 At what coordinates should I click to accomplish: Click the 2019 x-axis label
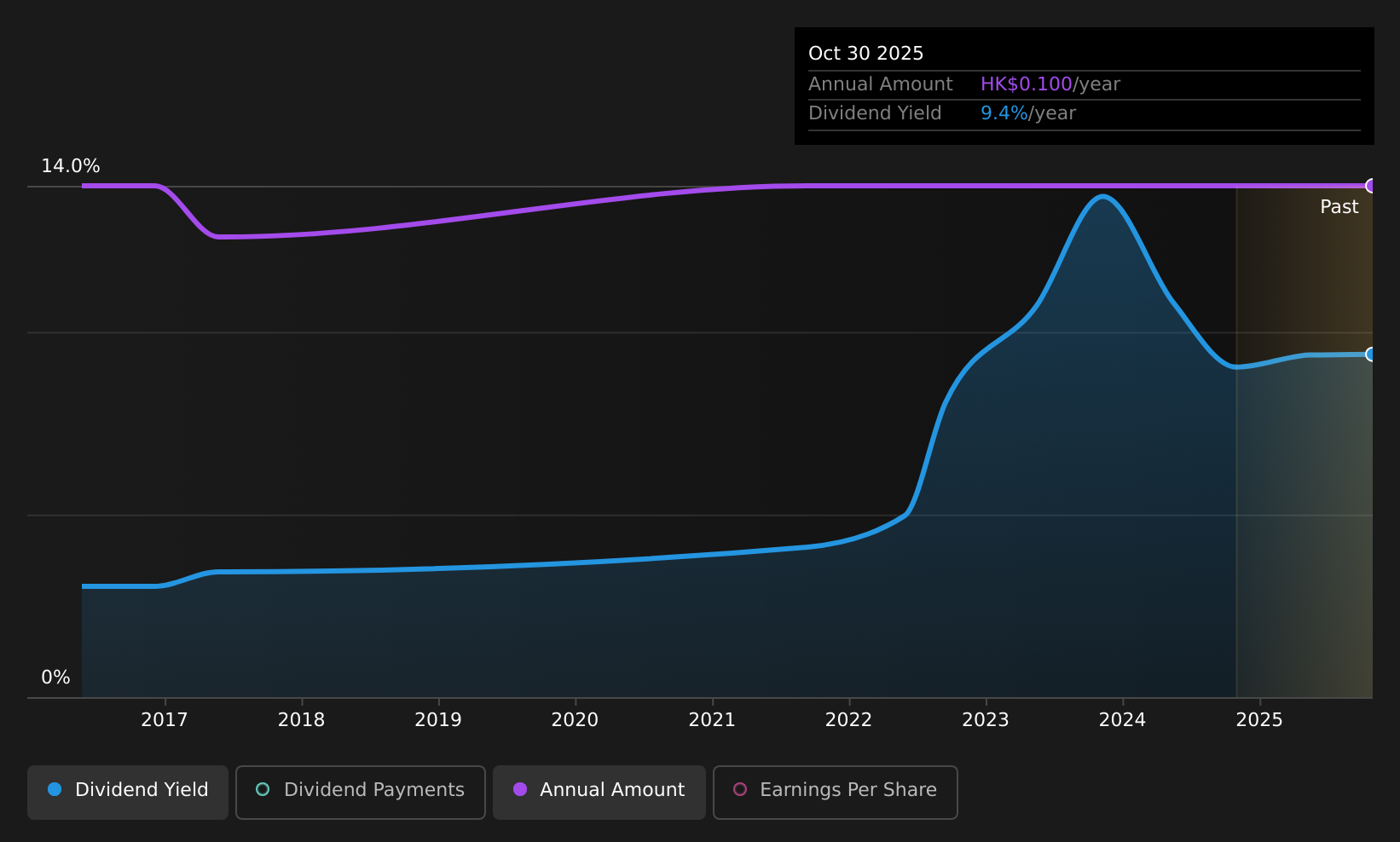[x=438, y=720]
